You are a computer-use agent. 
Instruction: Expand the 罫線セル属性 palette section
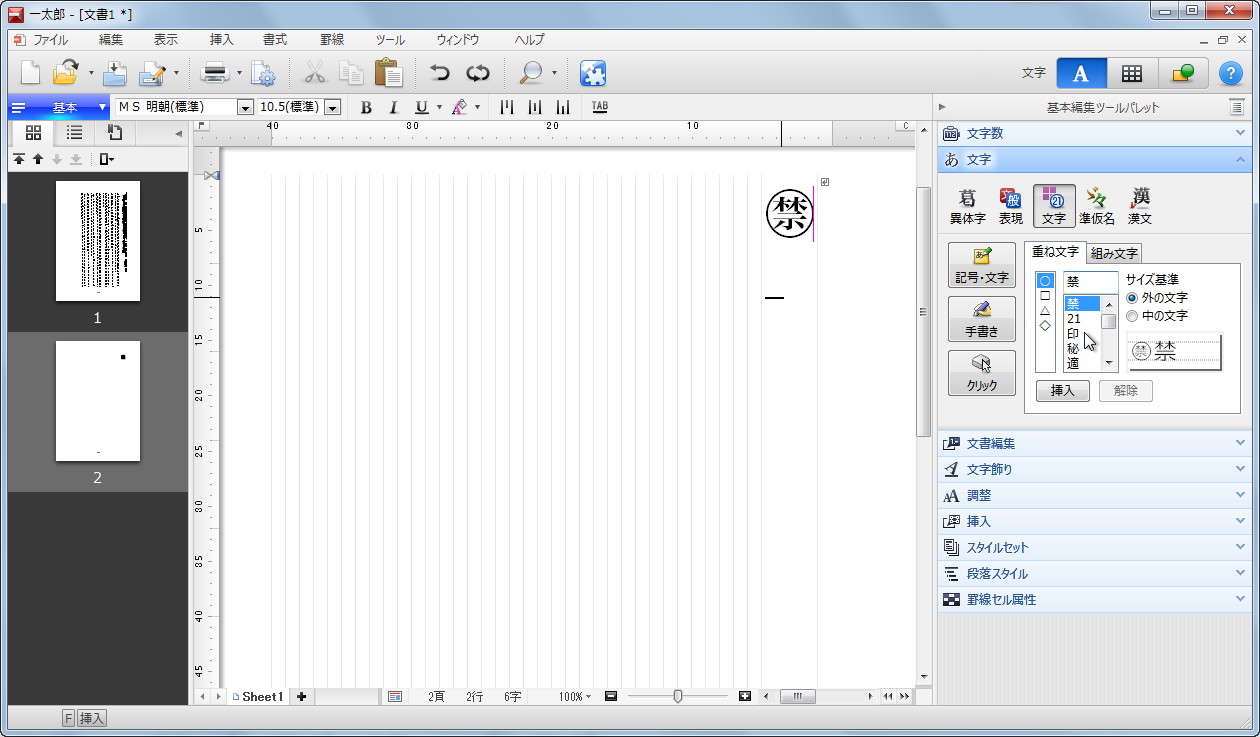coord(1094,599)
